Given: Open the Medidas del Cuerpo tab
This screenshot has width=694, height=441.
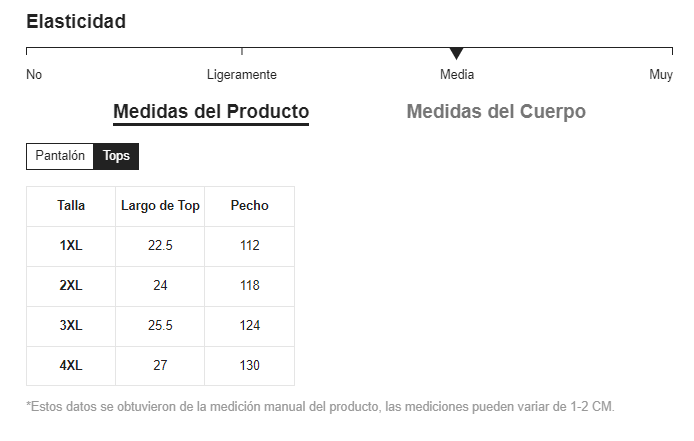Looking at the screenshot, I should 496,112.
